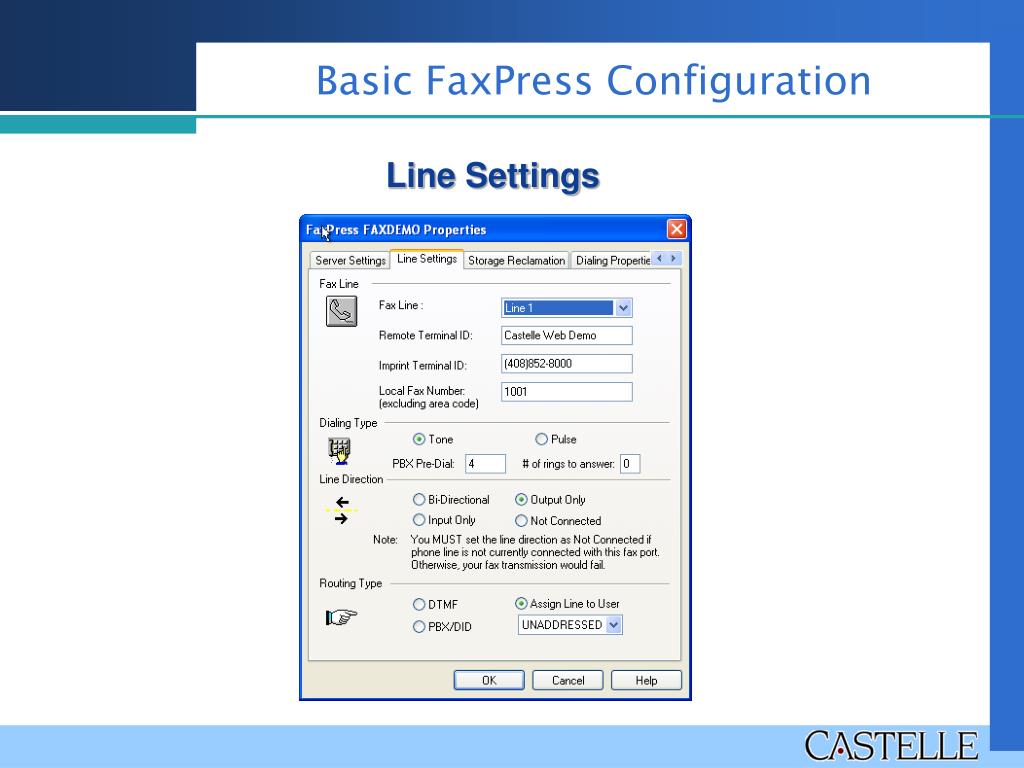
Task: Click the Help button
Action: (x=647, y=680)
